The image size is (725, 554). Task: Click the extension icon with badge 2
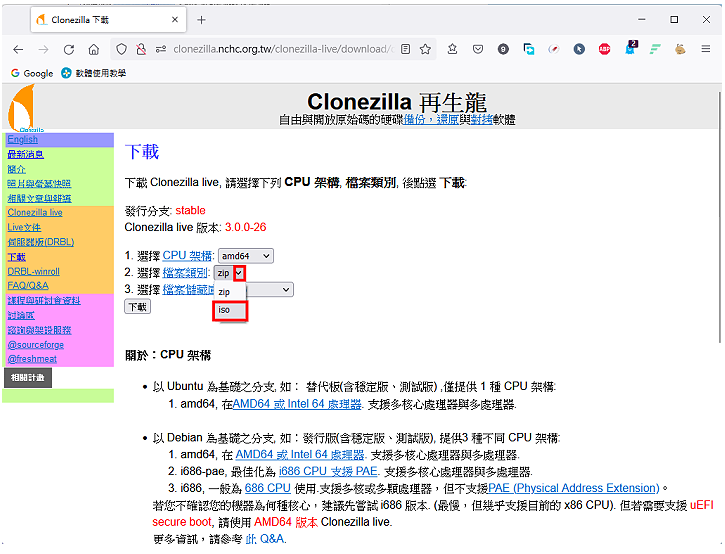coord(631,48)
